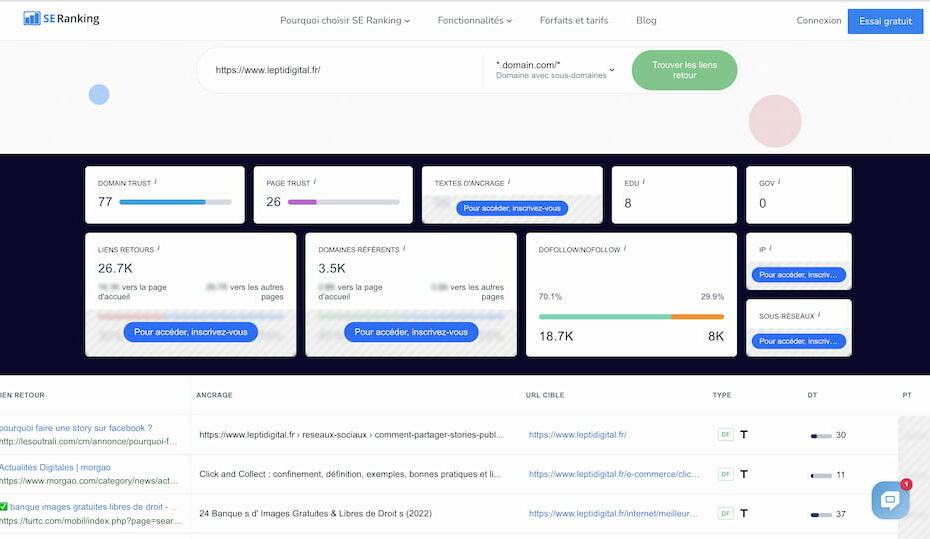Open the domain scope dropdown *.domain.com/*
Image resolution: width=930 pixels, height=539 pixels.
pyautogui.click(x=555, y=69)
